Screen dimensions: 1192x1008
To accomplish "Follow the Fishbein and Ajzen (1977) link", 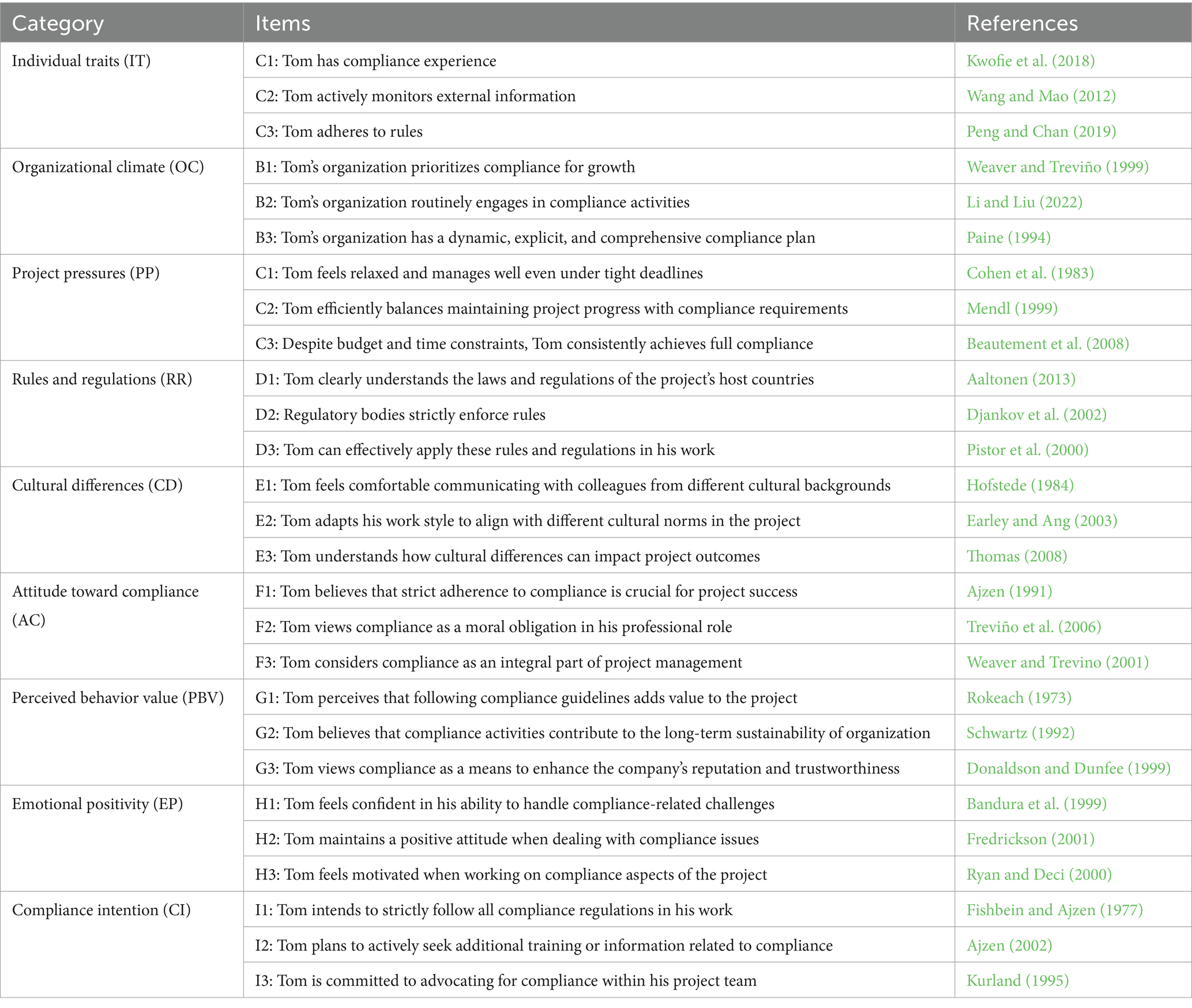I will (1055, 910).
